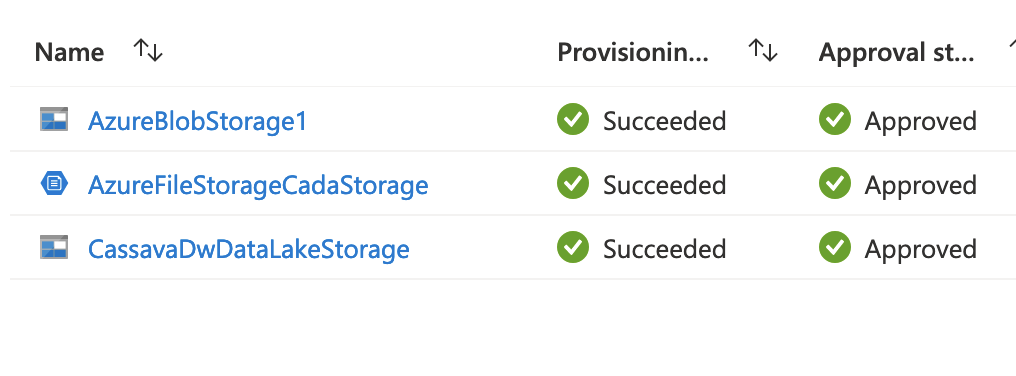Screen dimensions: 1016x376
Task: Click Succeeded checkmark icon for CassavaDwDataLakeStorage
Action: pyautogui.click(x=573, y=248)
